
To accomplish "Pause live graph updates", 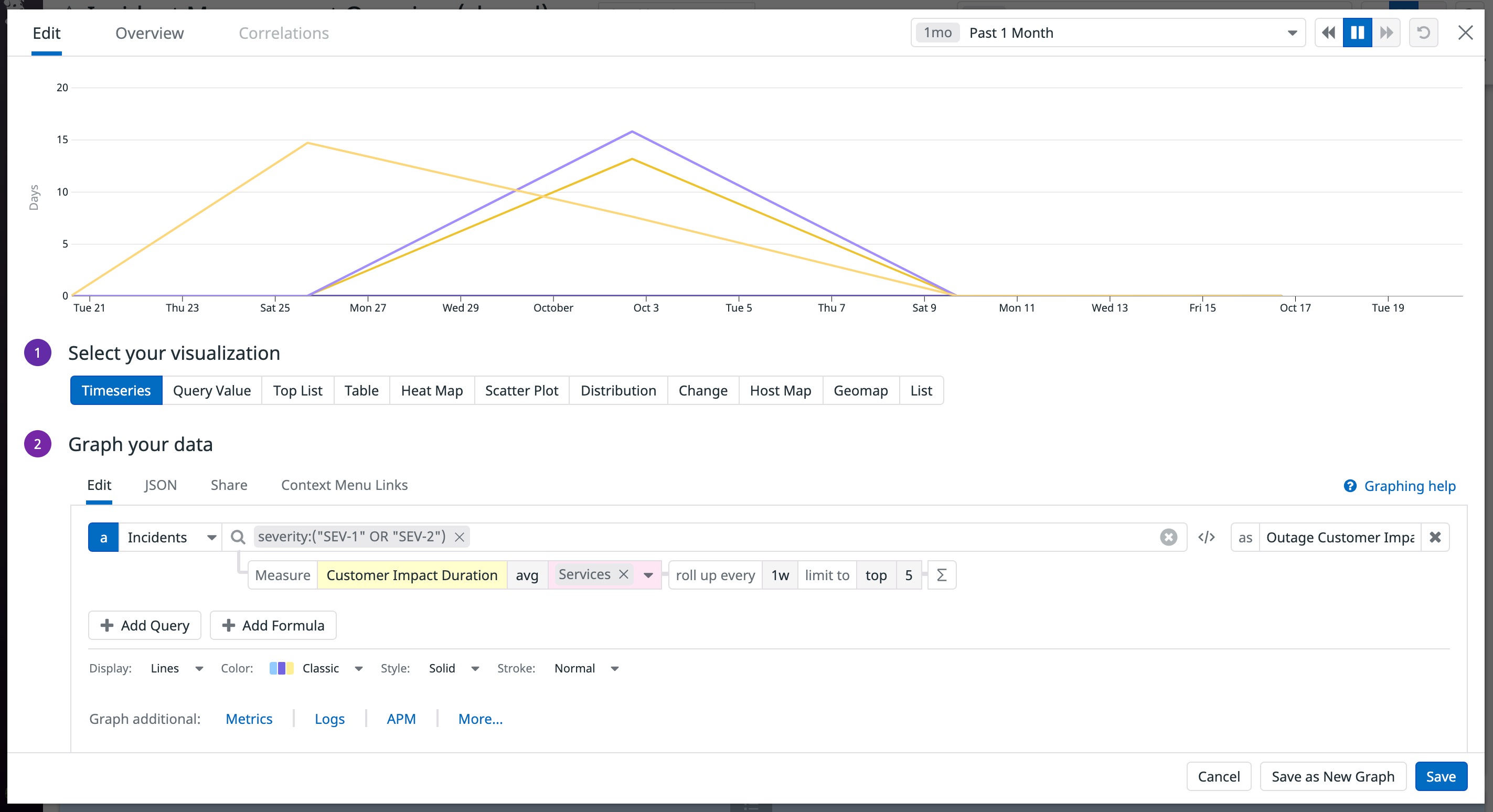I will click(1357, 33).
